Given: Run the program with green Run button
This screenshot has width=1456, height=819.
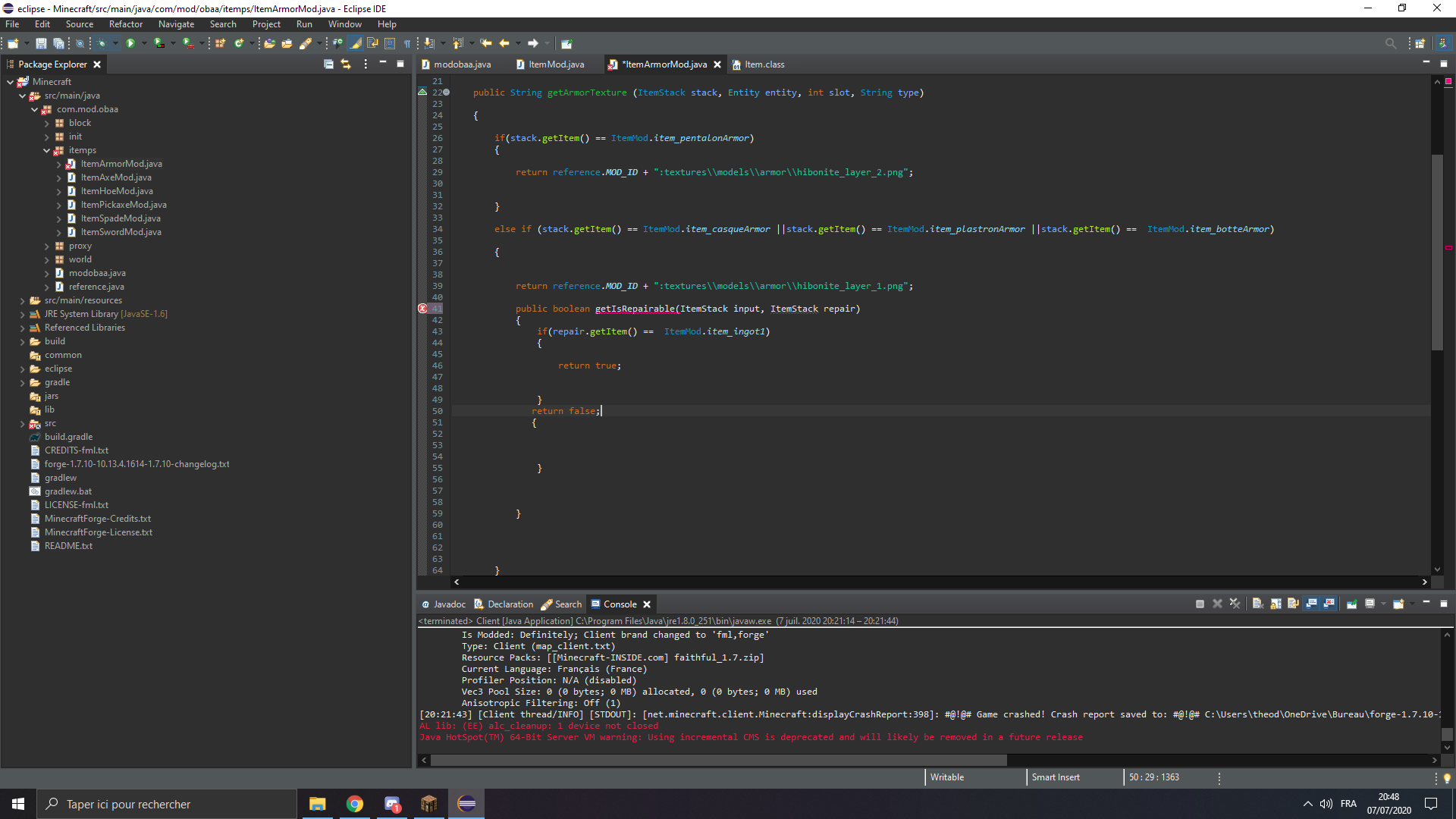Looking at the screenshot, I should [x=130, y=43].
